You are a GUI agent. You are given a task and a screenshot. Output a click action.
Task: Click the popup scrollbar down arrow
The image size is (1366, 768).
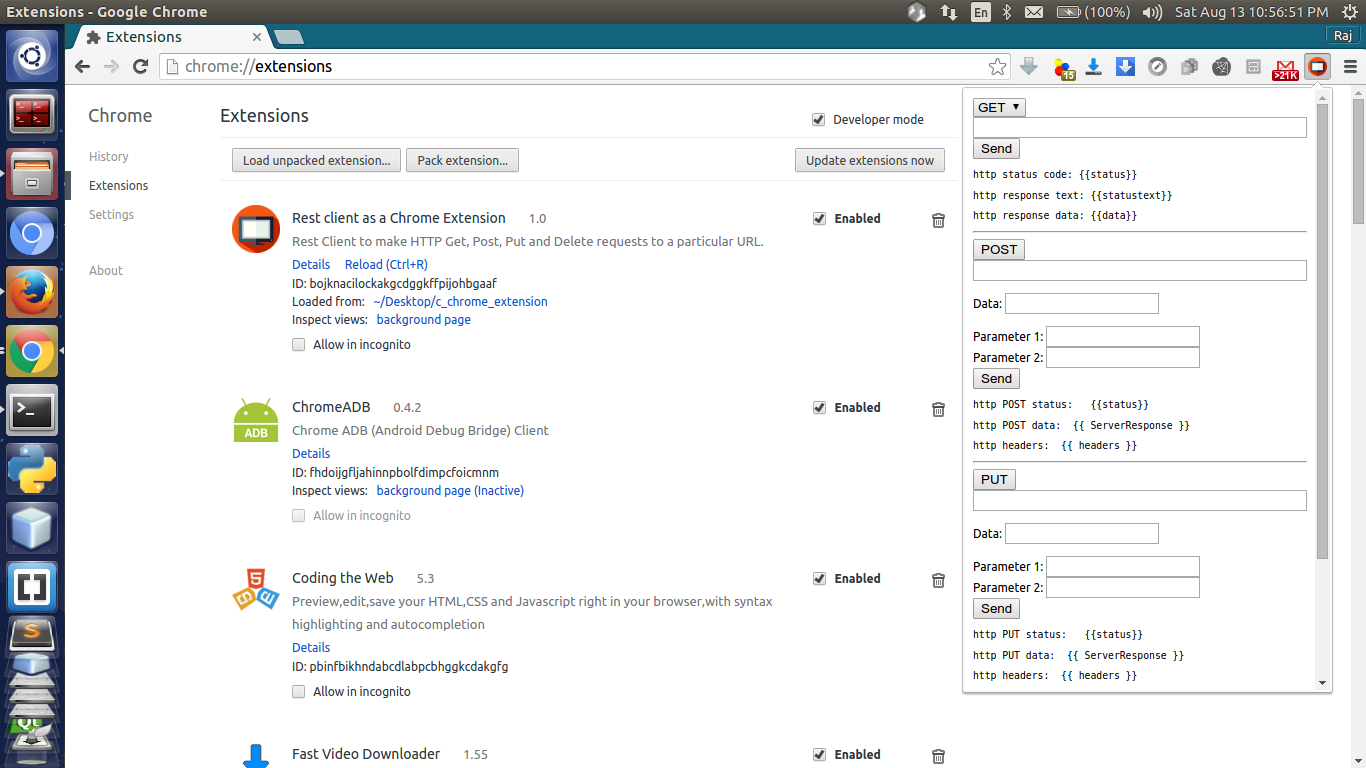tap(1323, 684)
